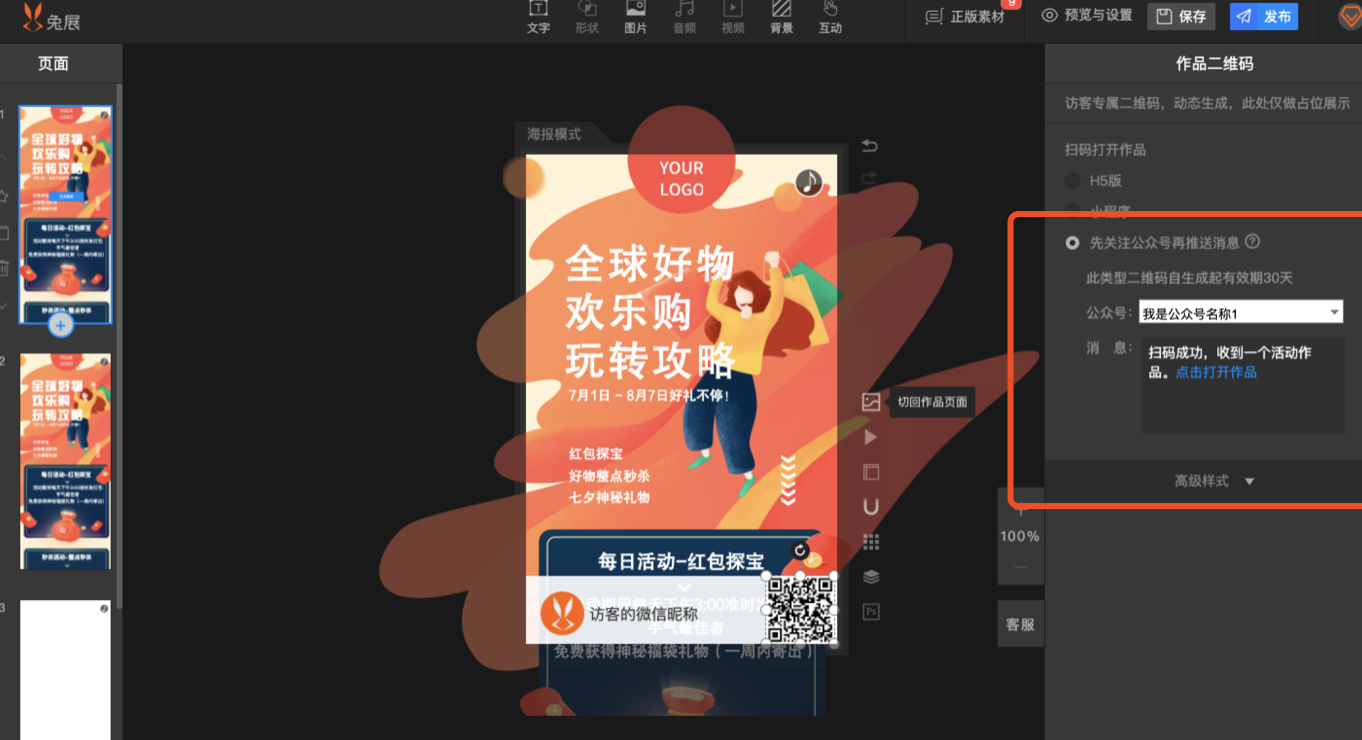Viewport: 1362px width, 740px height.
Task: Select the QR code on the canvas
Action: coord(801,610)
